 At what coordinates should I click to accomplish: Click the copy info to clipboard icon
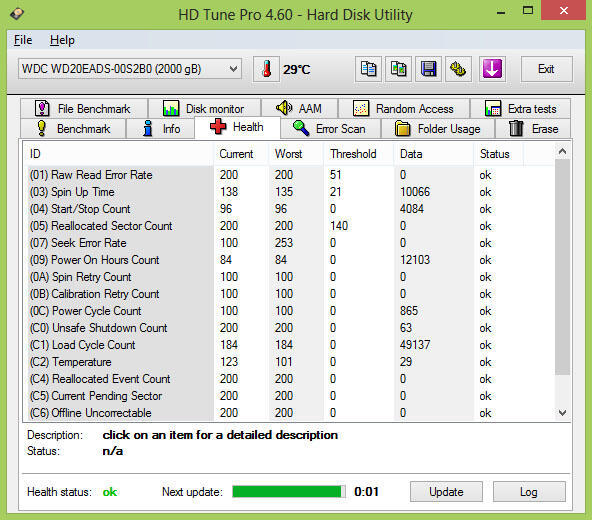click(x=368, y=69)
